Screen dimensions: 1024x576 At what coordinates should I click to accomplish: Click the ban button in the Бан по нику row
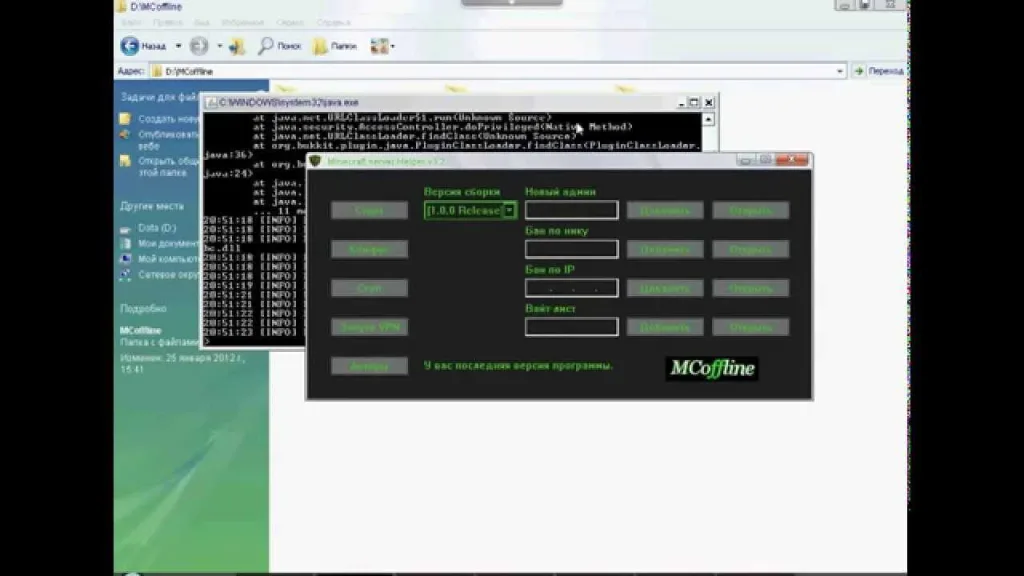click(x=665, y=249)
